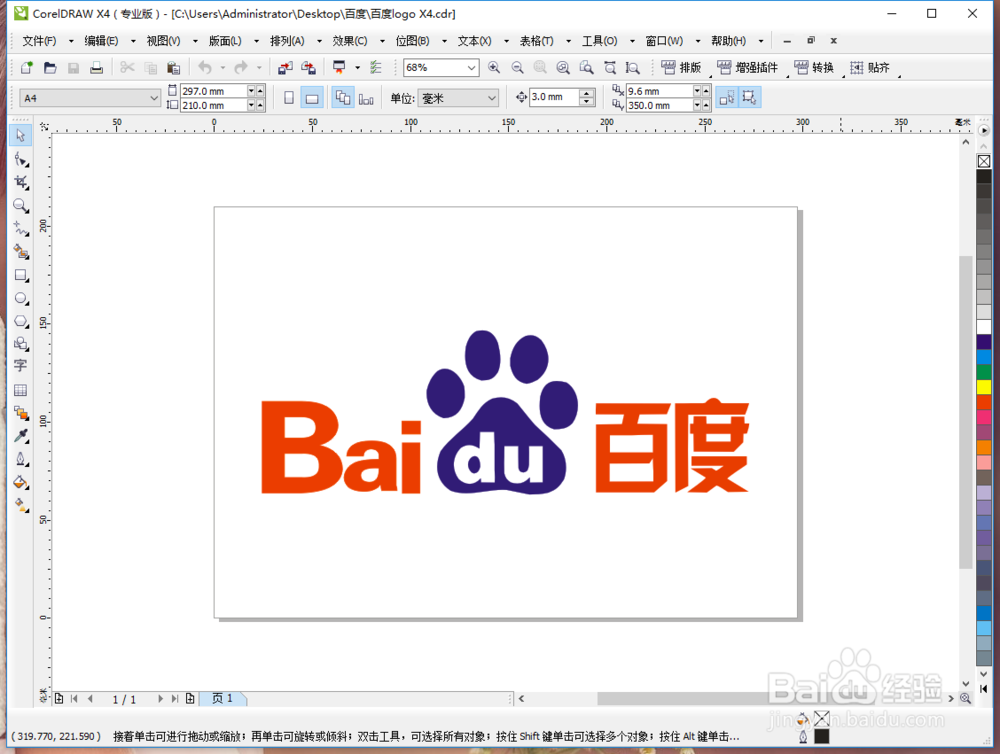Activate the Zoom tool
Image resolution: width=1000 pixels, height=754 pixels.
tap(20, 206)
